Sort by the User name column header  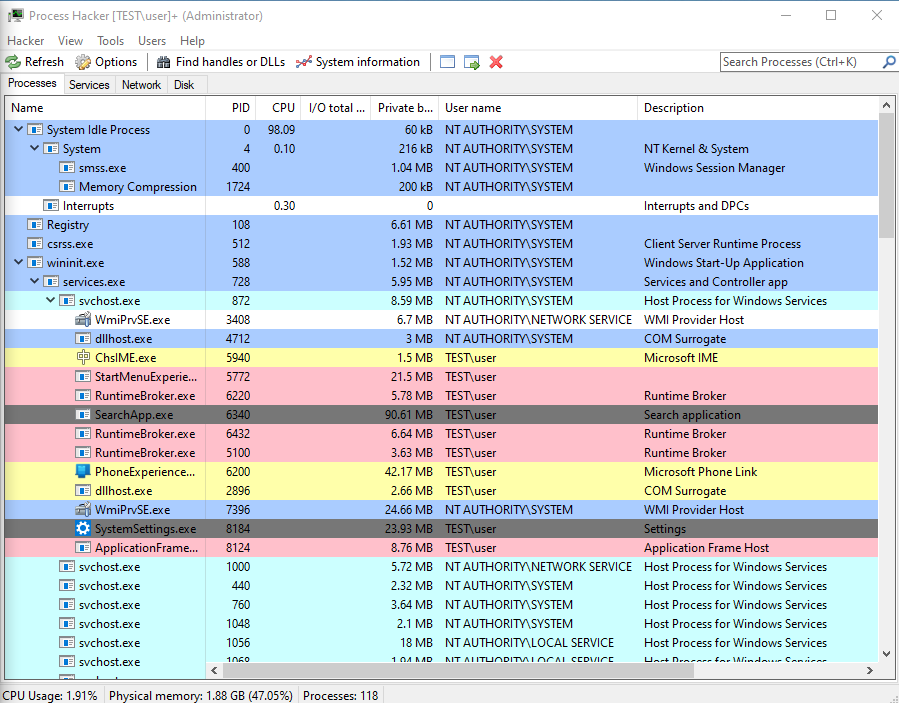(x=538, y=108)
